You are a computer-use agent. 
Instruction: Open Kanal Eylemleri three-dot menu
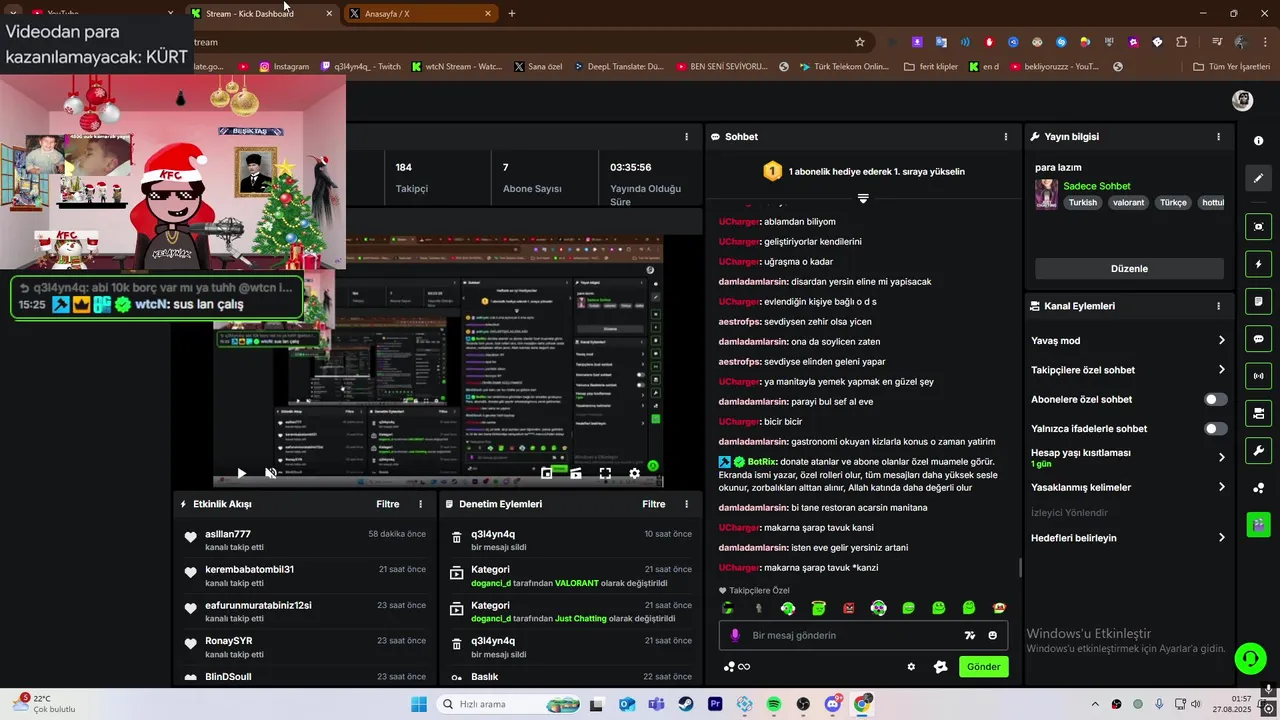(x=1218, y=306)
